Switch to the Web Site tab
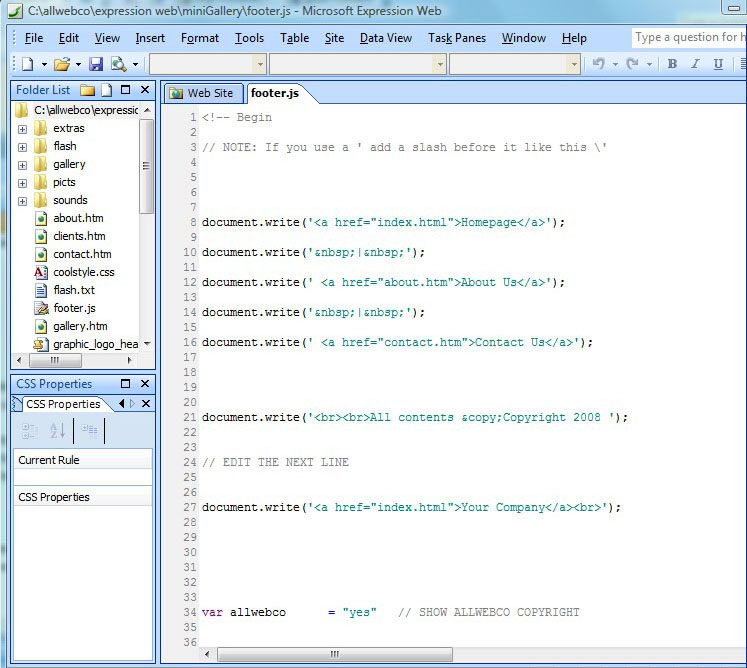Screen dimensions: 747x668 (203, 93)
